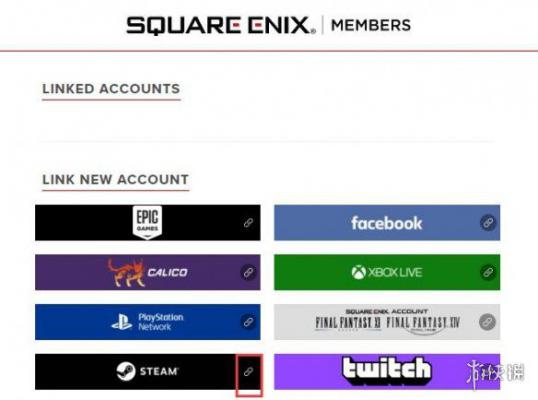The height and width of the screenshot is (400, 538).
Task: Click the PlayStation logo symbol
Action: pyautogui.click(x=122, y=322)
